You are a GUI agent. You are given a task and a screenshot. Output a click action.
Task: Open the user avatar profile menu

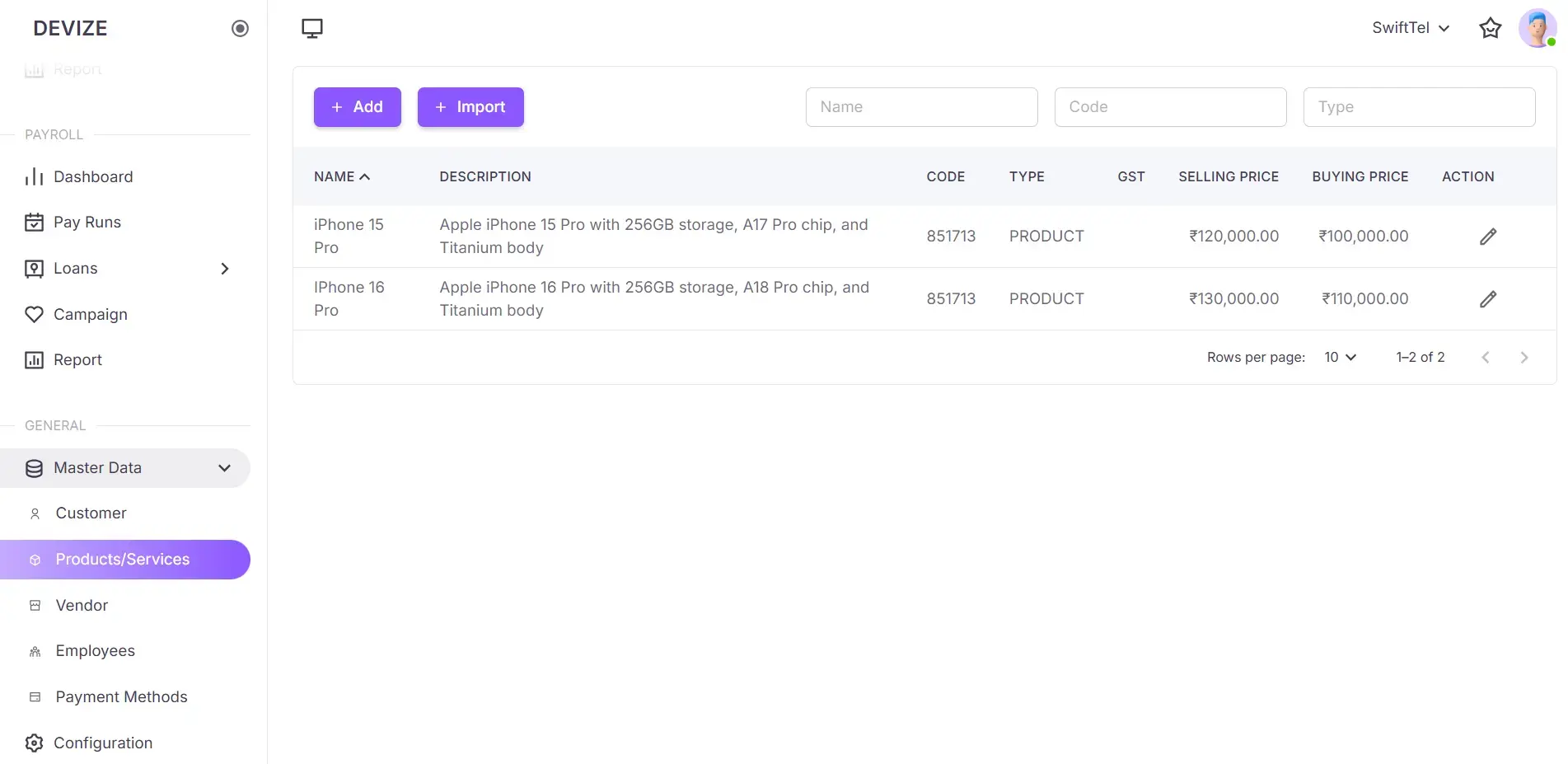pyautogui.click(x=1538, y=28)
